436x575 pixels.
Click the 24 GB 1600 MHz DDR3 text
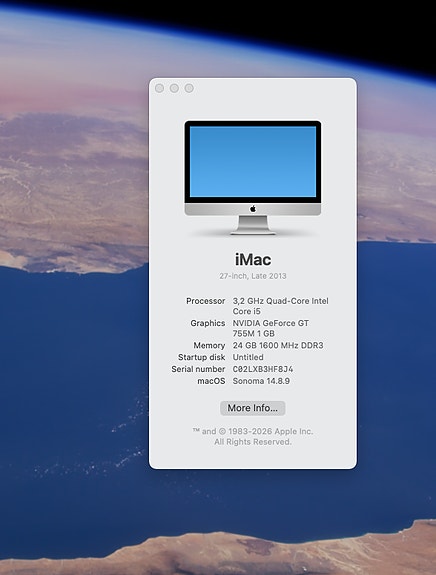(278, 345)
